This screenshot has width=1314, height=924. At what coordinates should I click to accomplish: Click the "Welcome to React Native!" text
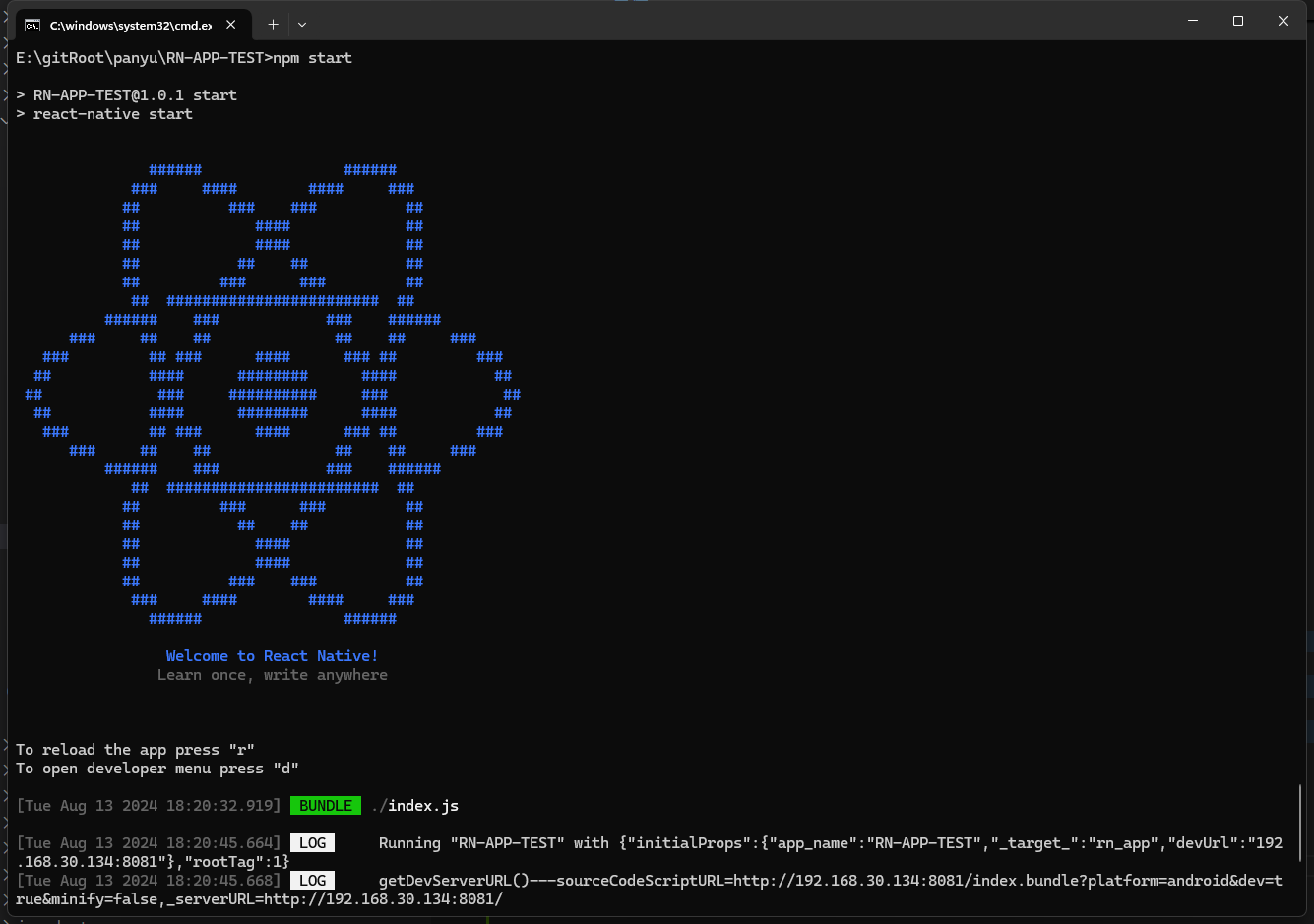(272, 656)
